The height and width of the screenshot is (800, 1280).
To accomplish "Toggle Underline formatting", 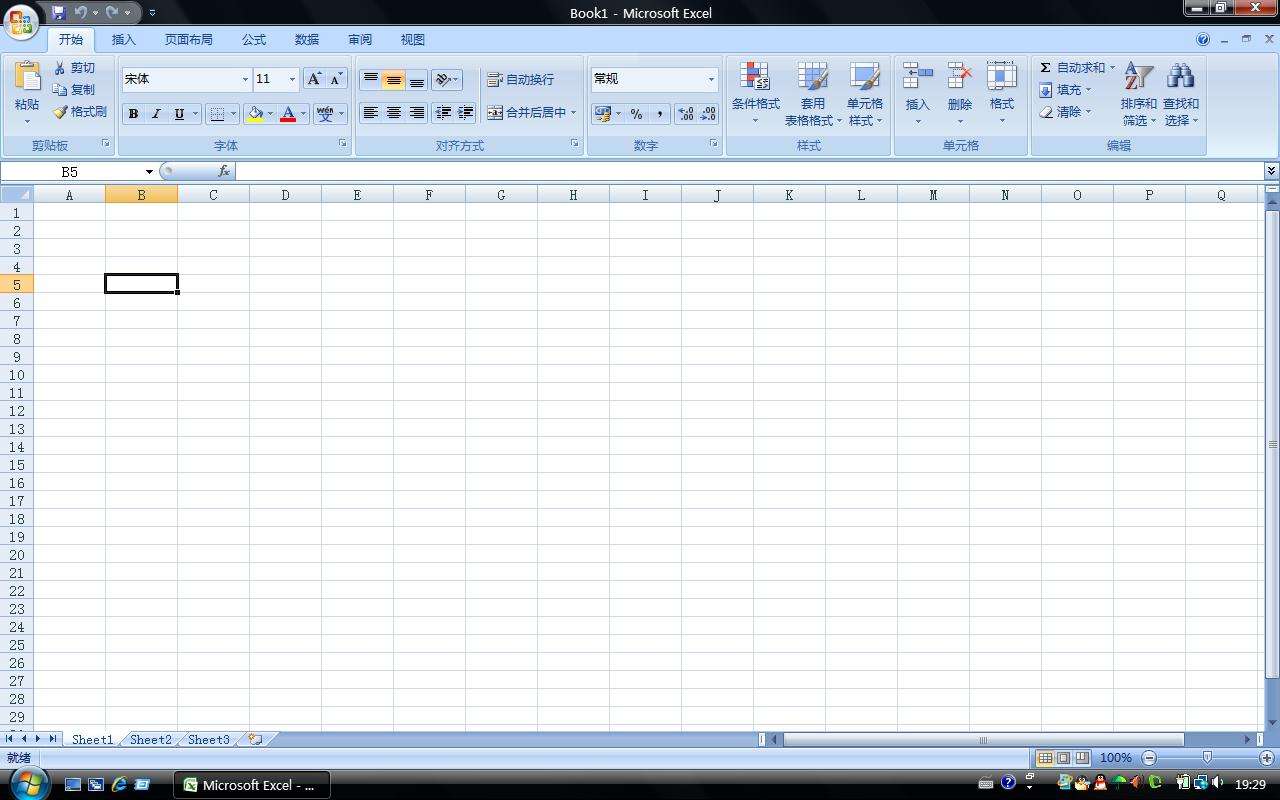I will (x=178, y=113).
